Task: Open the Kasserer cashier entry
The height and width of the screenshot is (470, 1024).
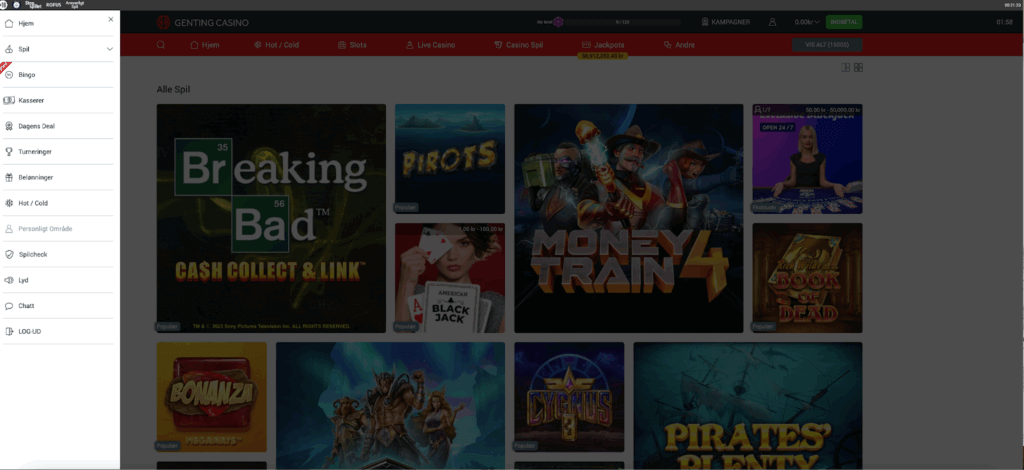Action: pyautogui.click(x=57, y=101)
